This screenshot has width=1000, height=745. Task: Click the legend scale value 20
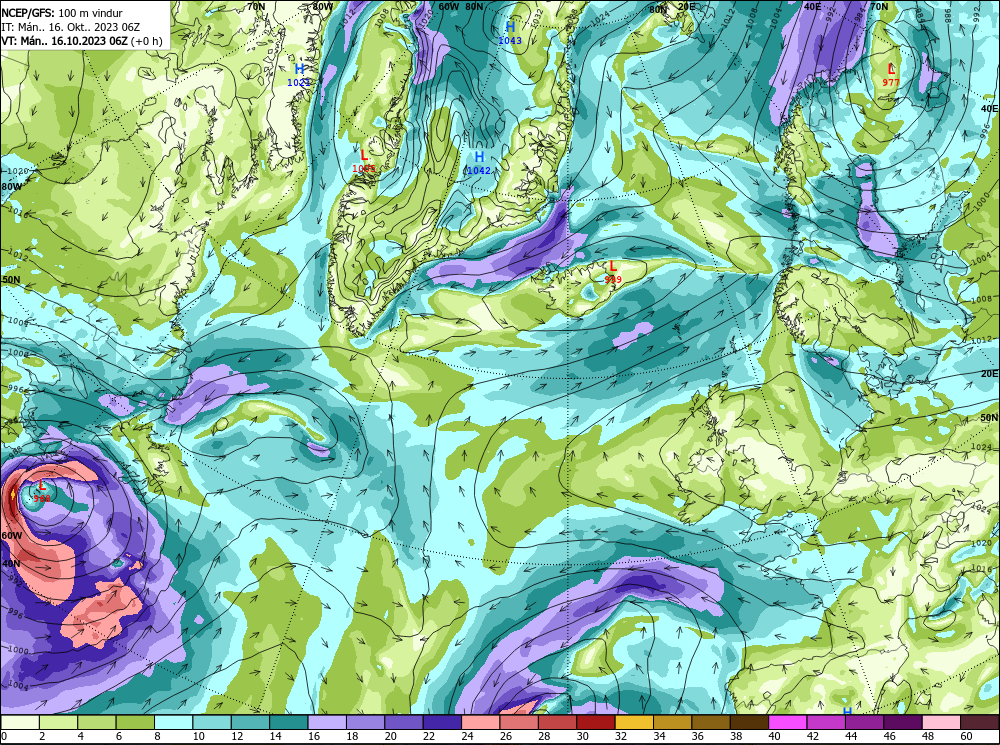coord(390,736)
